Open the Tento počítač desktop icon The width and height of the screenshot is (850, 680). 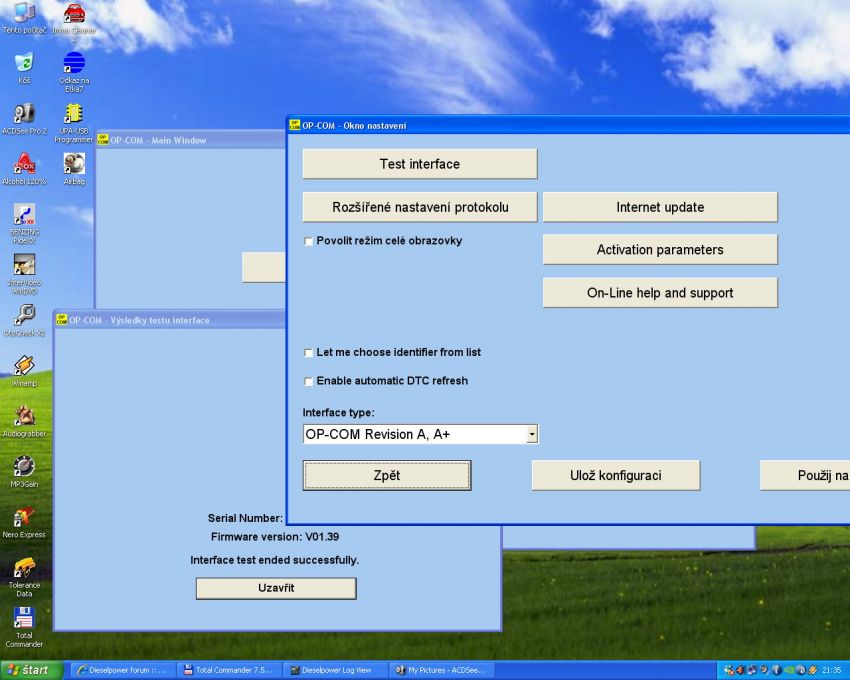(24, 16)
